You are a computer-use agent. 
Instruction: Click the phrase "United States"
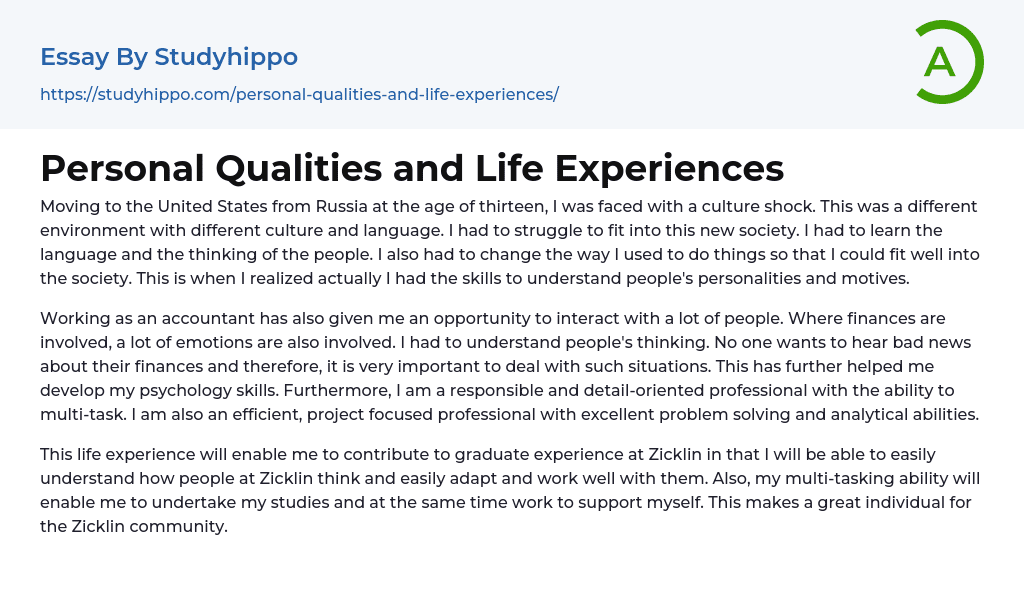[x=198, y=206]
